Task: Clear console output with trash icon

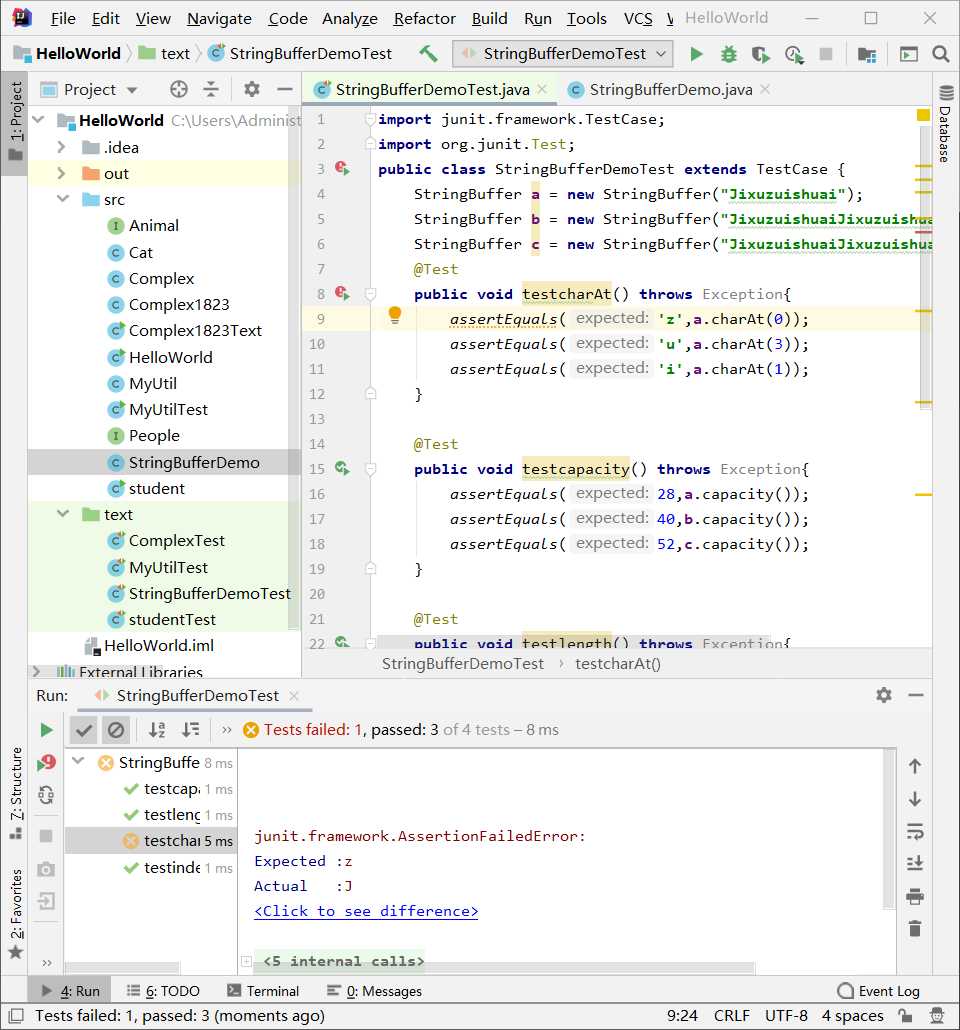Action: (915, 929)
